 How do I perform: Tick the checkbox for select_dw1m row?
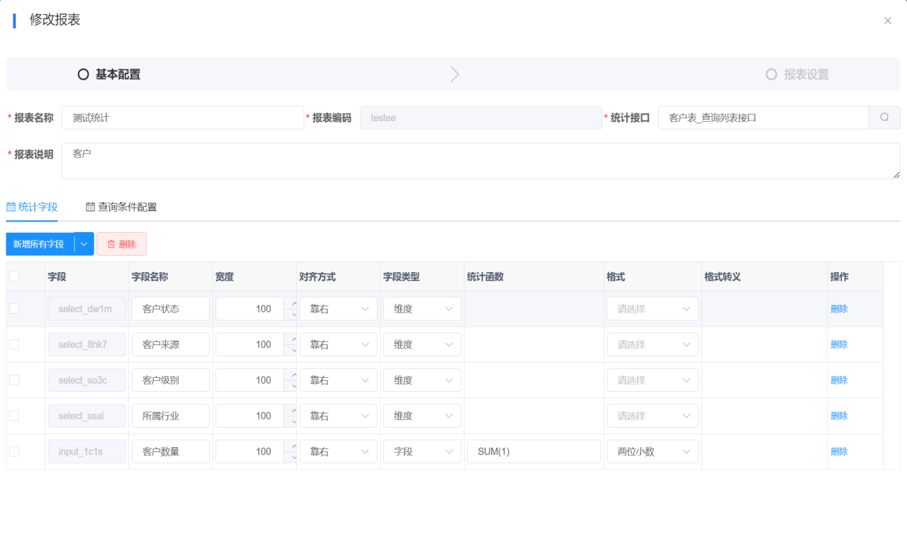(14, 309)
